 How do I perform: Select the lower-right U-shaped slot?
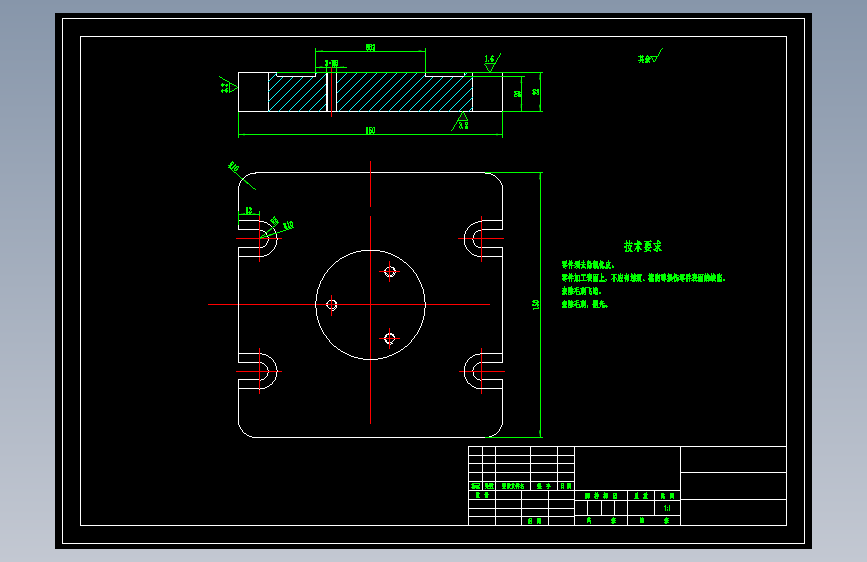[x=483, y=371]
